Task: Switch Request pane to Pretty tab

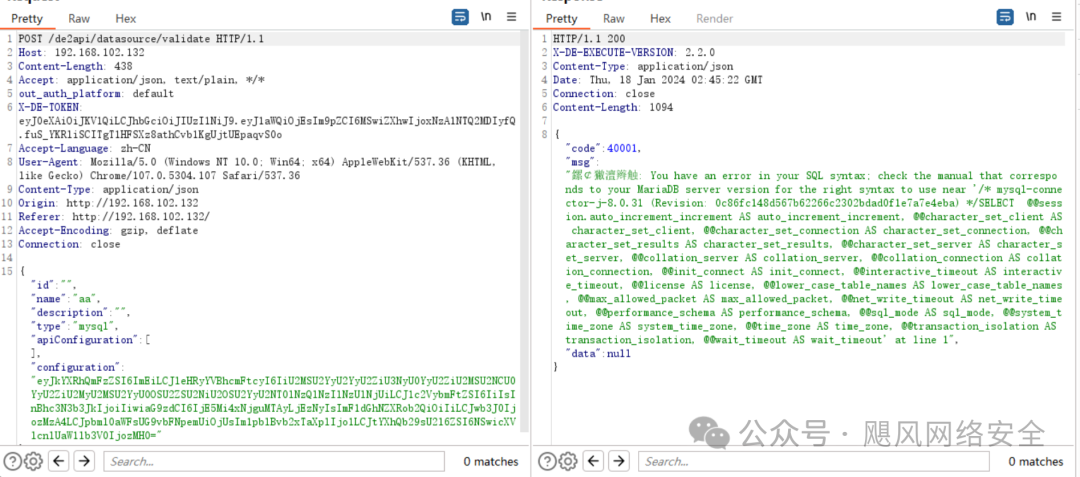Action: (x=27, y=19)
